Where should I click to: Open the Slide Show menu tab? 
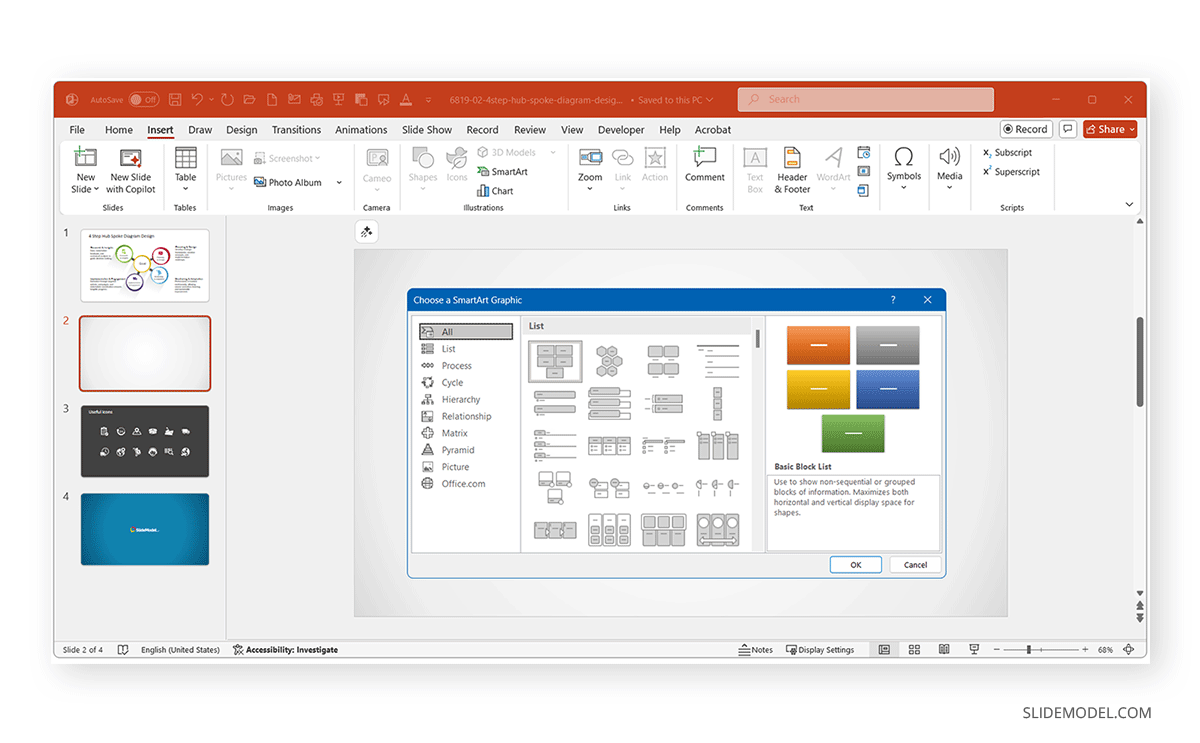click(426, 129)
